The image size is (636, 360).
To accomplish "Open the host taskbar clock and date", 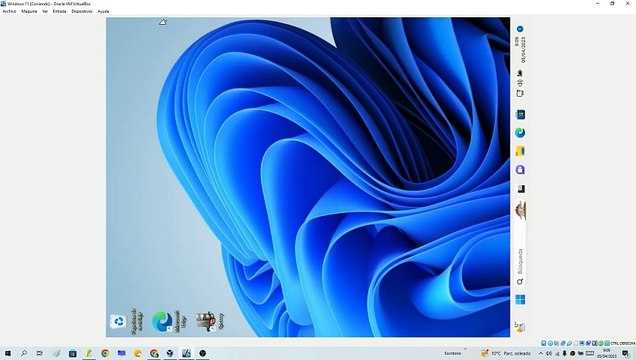I will click(606, 353).
